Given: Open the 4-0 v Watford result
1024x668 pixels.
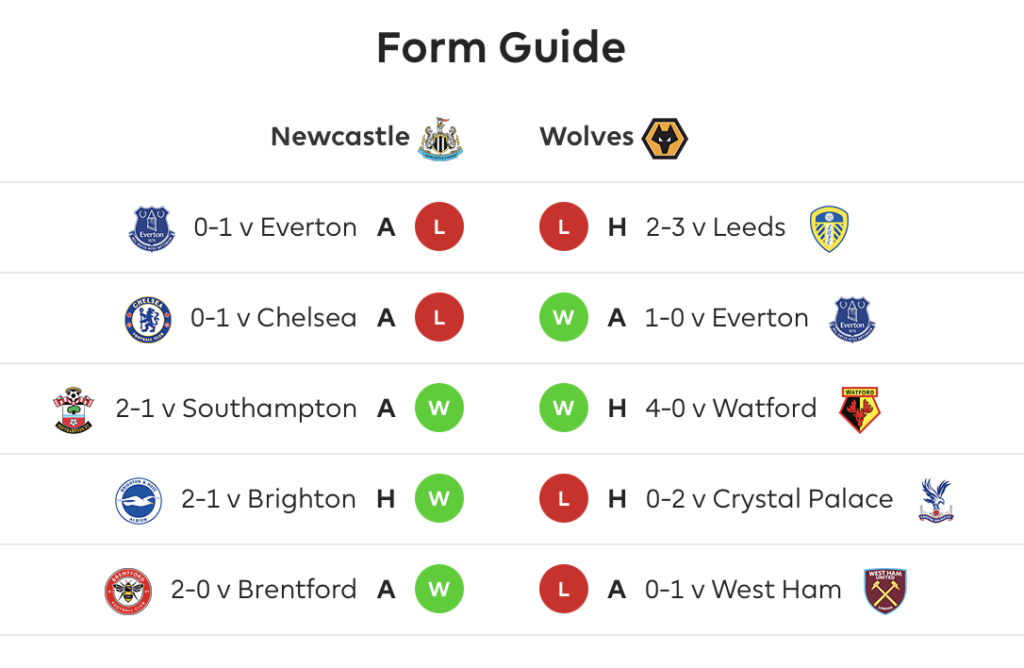Looking at the screenshot, I should [x=731, y=408].
